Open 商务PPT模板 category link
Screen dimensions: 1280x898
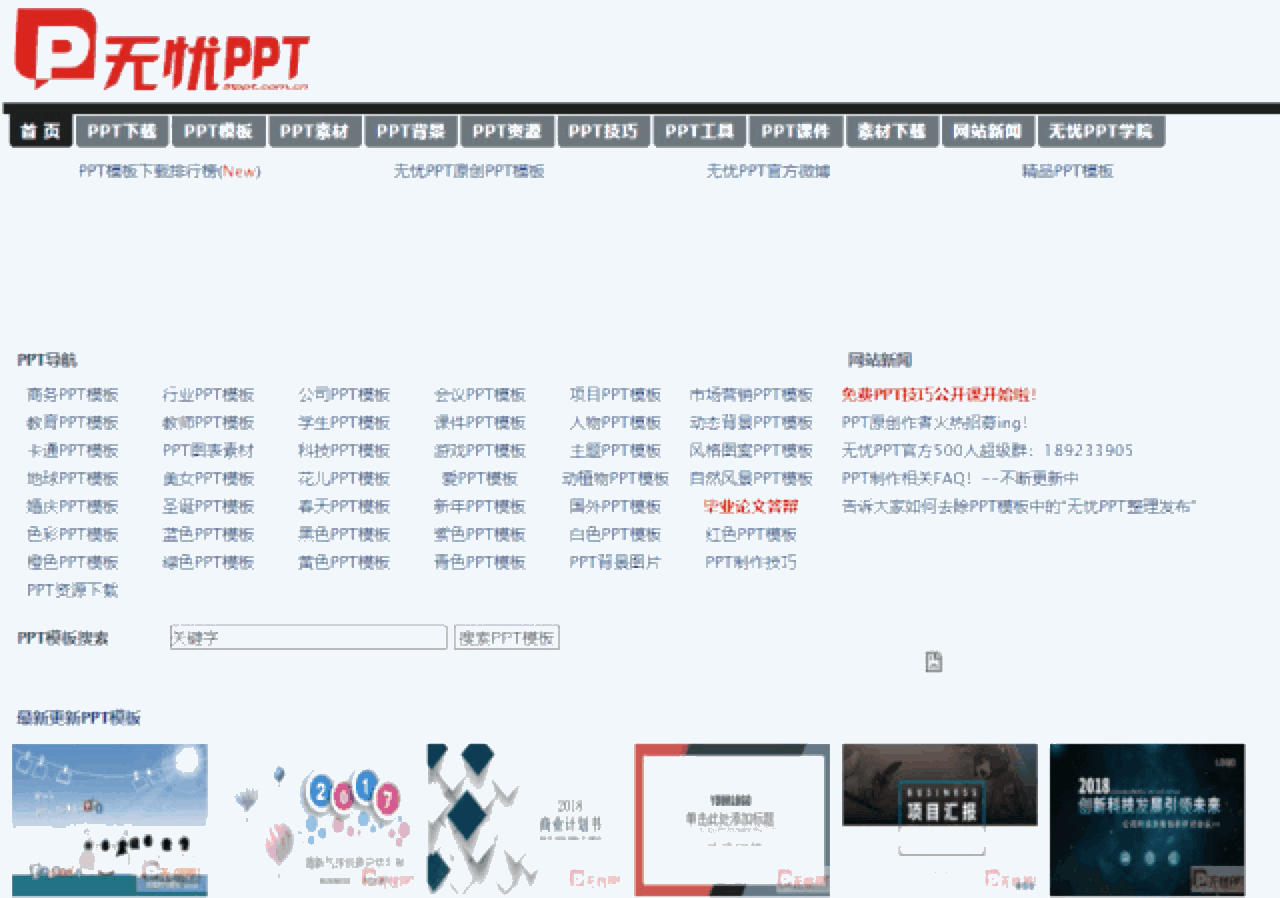point(73,395)
